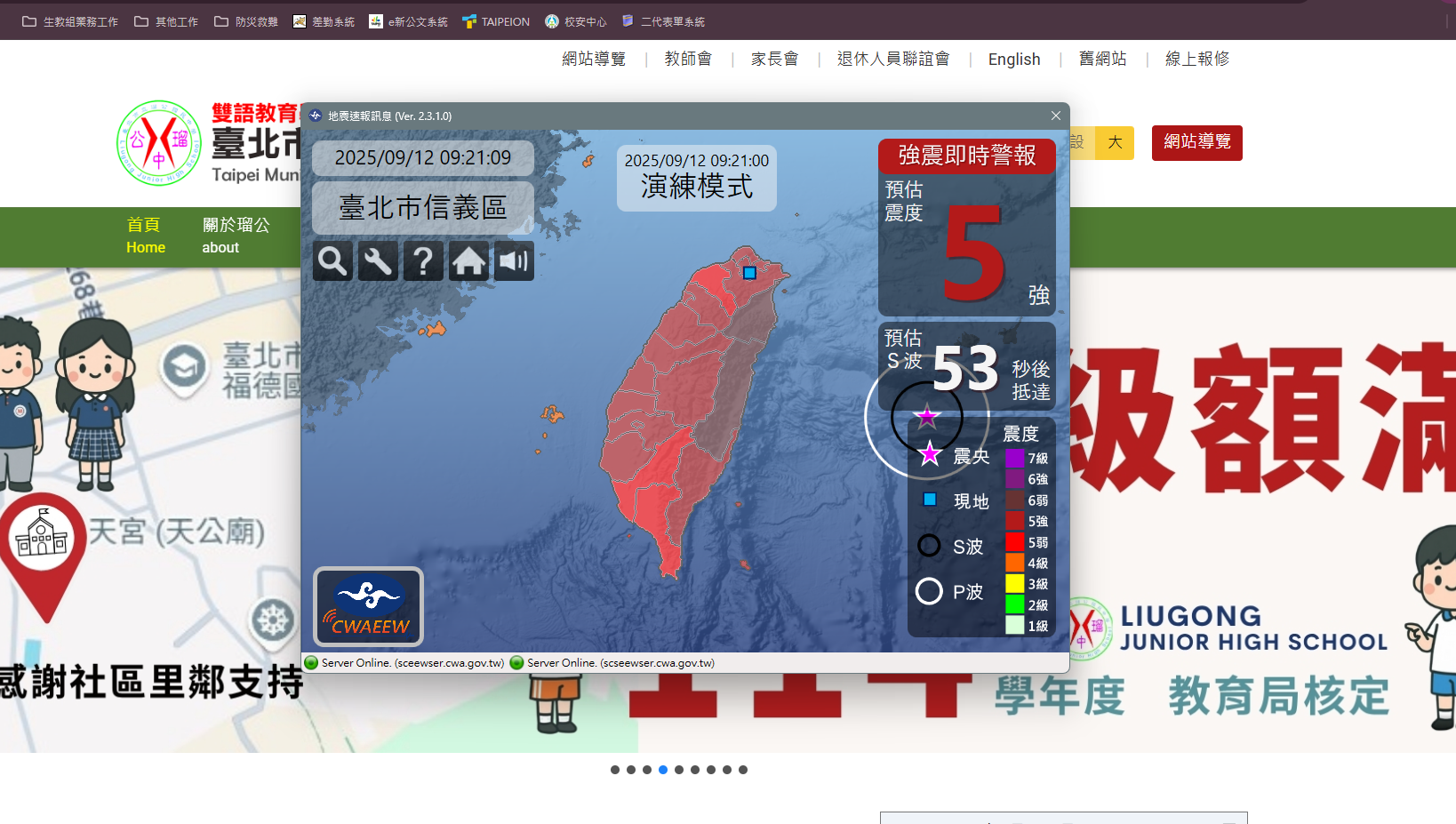The image size is (1456, 824).
Task: Open the 首頁 Home menu item
Action: point(145,236)
